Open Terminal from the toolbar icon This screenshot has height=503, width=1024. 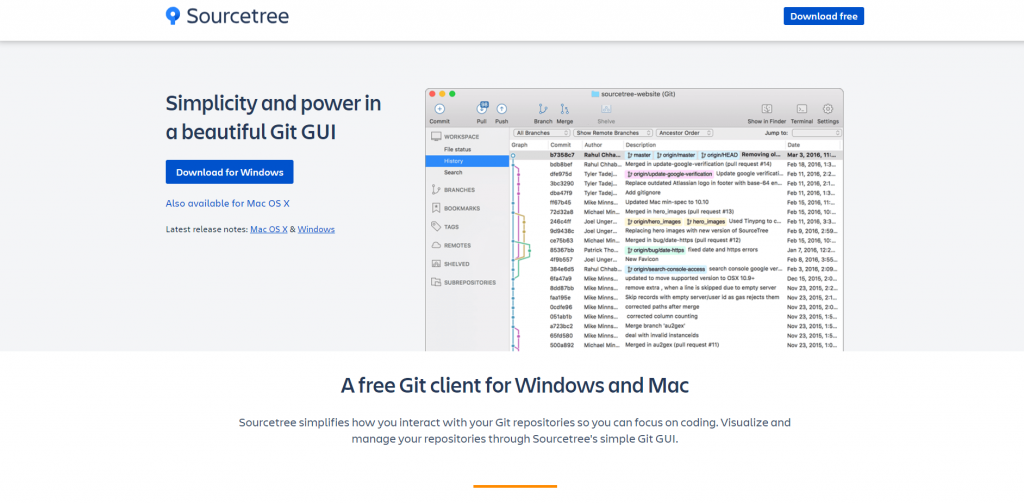coord(802,109)
